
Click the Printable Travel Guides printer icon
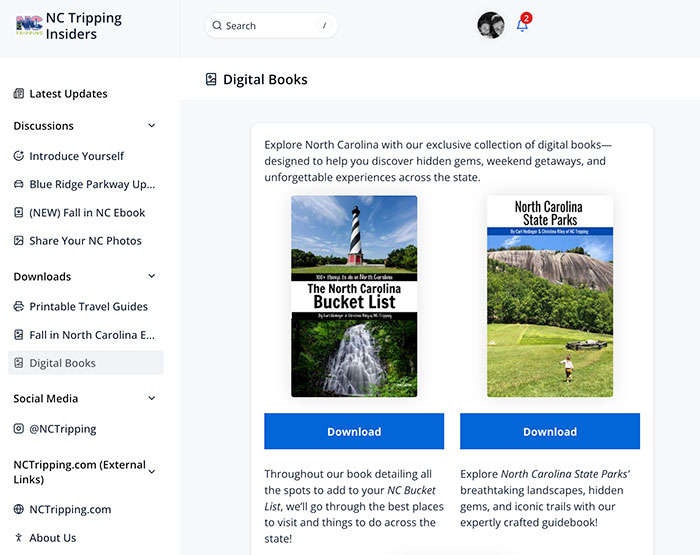[19, 306]
